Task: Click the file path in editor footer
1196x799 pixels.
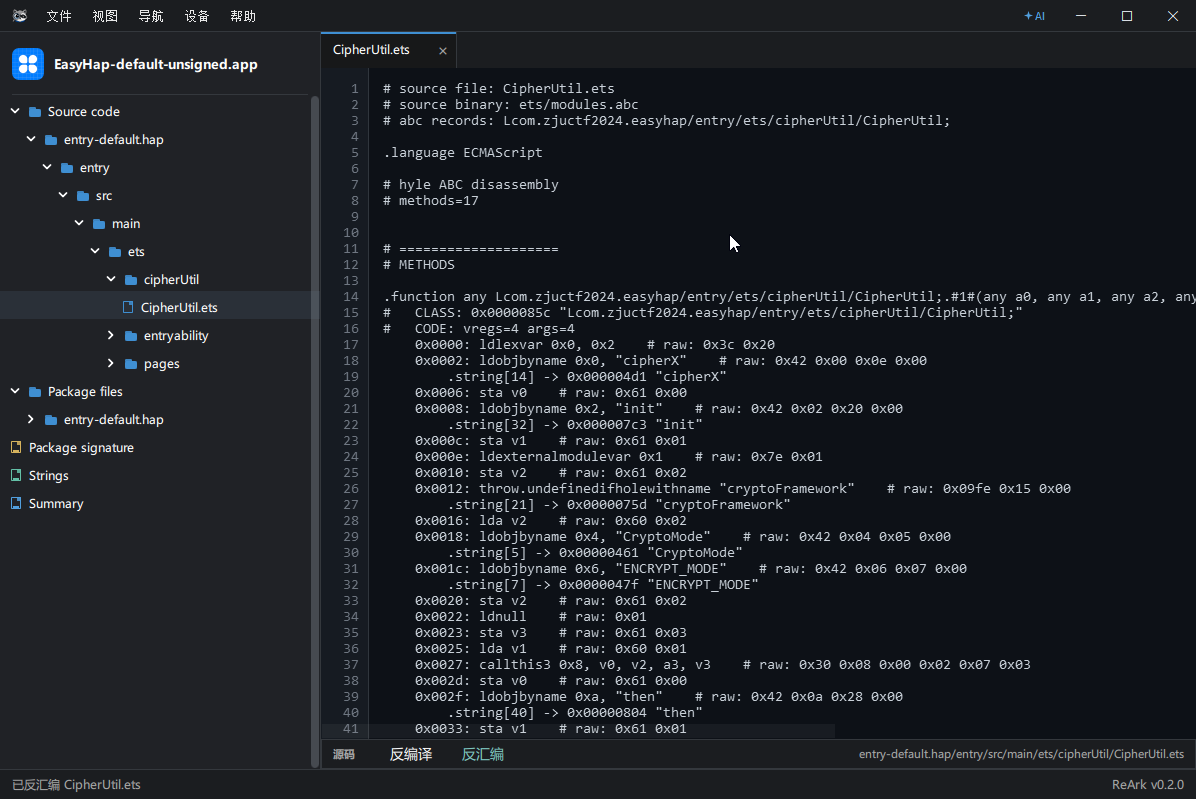Action: [x=1021, y=754]
